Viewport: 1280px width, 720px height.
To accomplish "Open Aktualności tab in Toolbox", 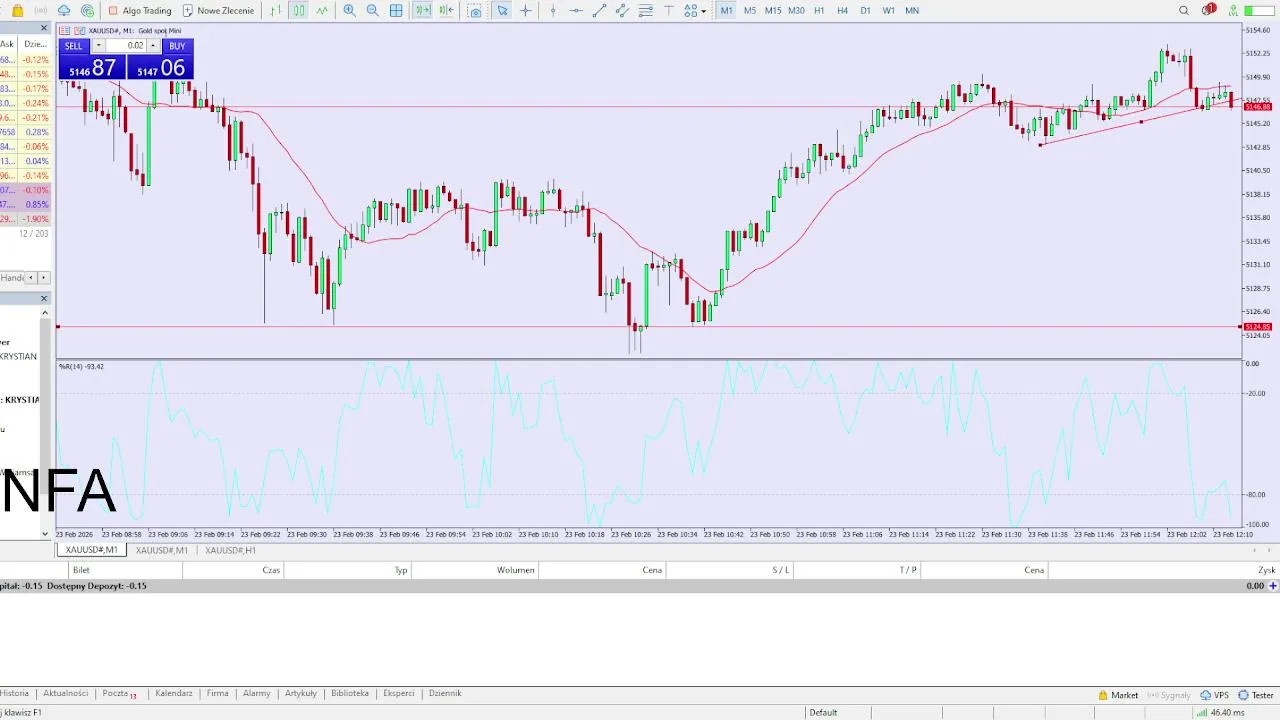I will point(65,693).
